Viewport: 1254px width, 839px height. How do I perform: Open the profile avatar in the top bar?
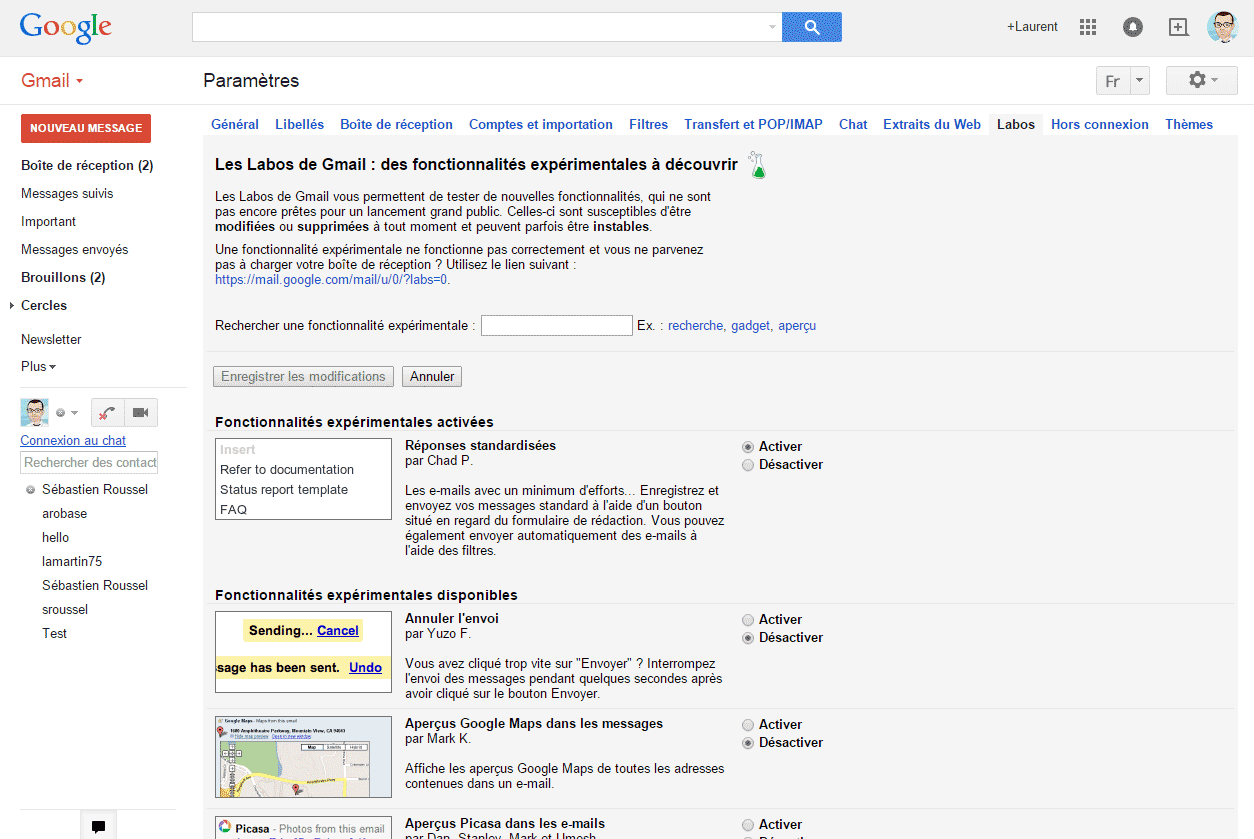coord(1223,27)
